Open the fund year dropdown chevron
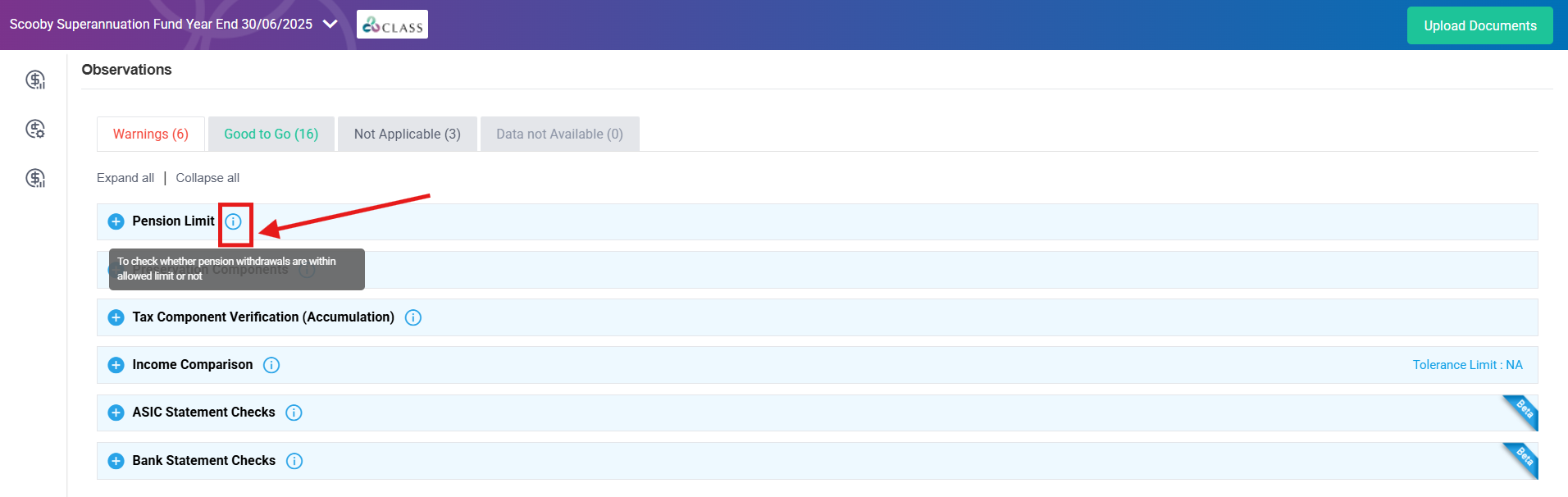This screenshot has height=497, width=1568. click(330, 25)
